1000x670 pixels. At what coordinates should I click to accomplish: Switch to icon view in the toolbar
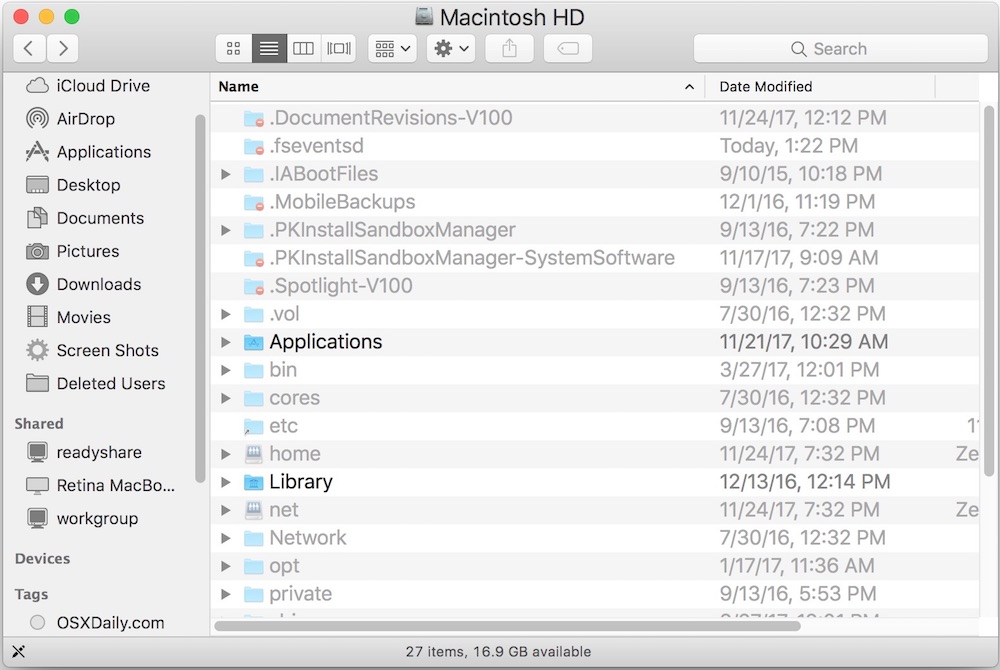click(233, 48)
